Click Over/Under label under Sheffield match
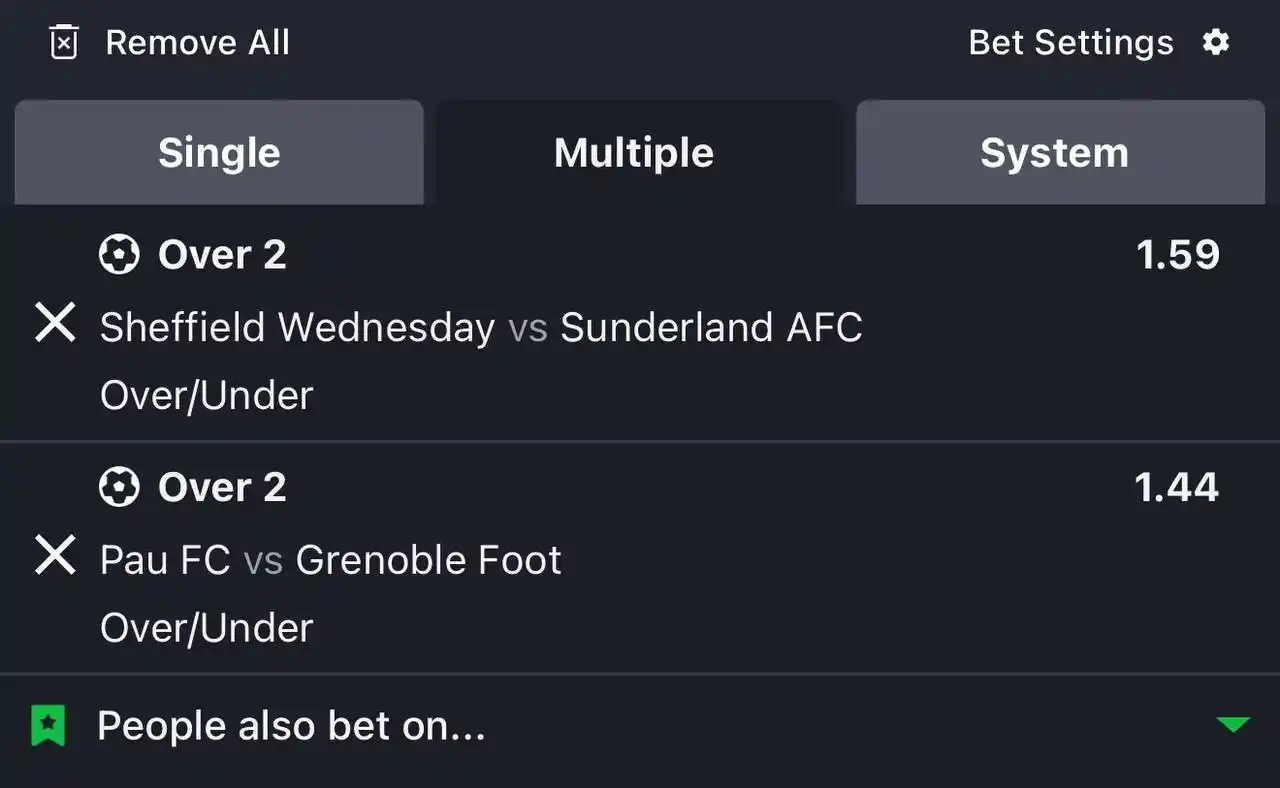 coord(207,396)
